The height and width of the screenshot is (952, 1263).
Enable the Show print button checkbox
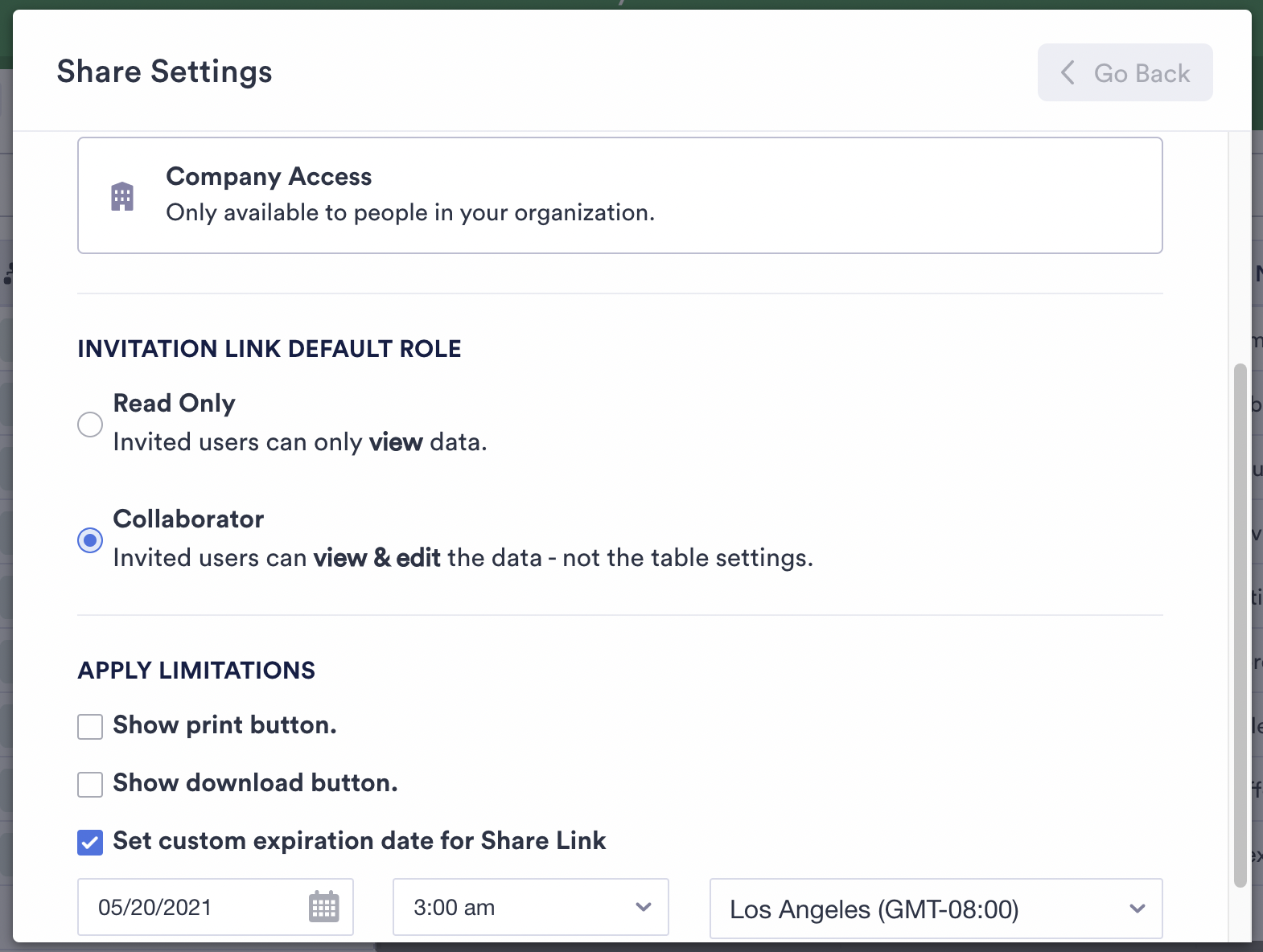point(90,726)
